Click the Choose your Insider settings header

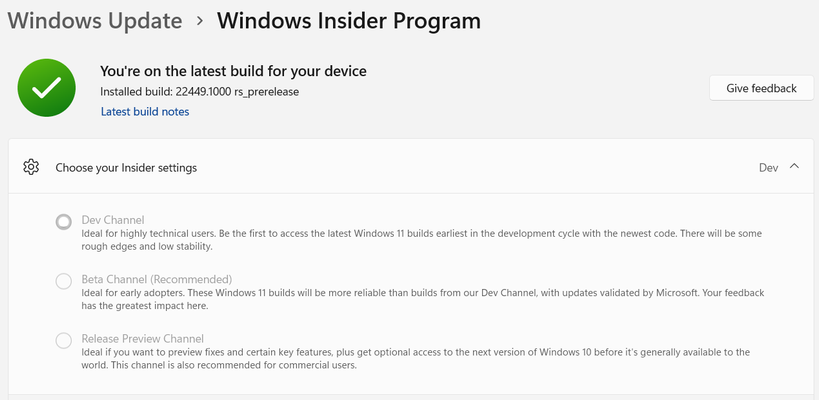click(414, 167)
